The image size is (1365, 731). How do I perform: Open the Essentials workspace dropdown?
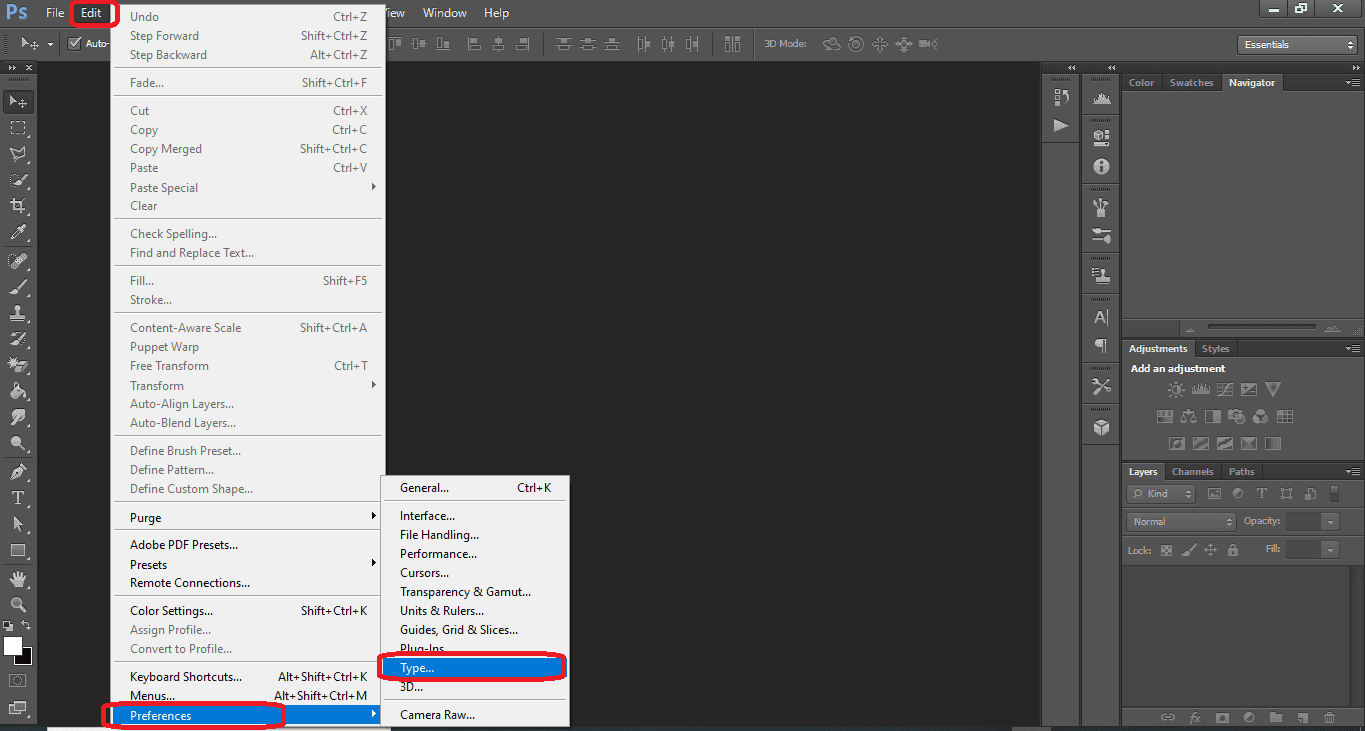click(1297, 44)
